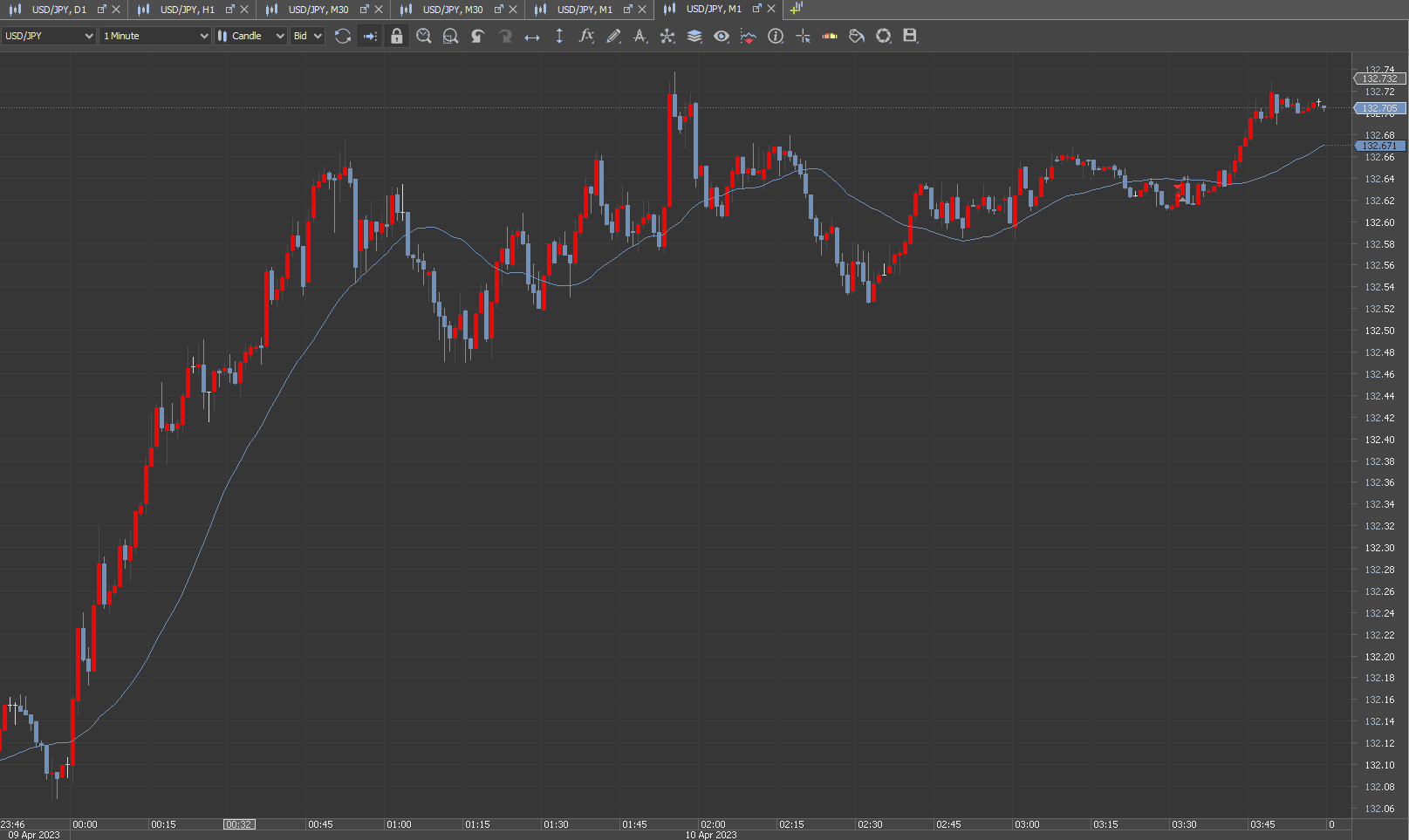
Task: Toggle the auto-shift chart arrow button
Action: pos(370,36)
